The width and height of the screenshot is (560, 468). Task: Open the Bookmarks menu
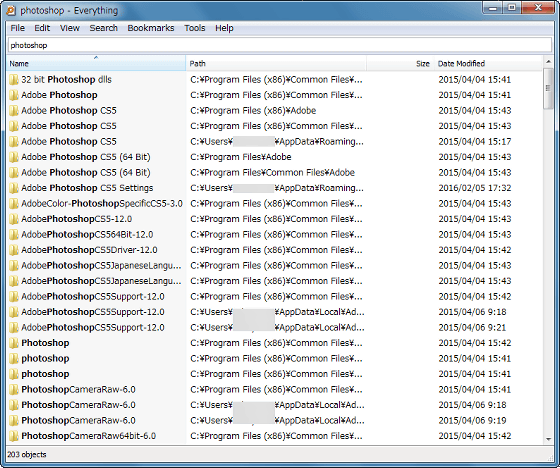[151, 28]
